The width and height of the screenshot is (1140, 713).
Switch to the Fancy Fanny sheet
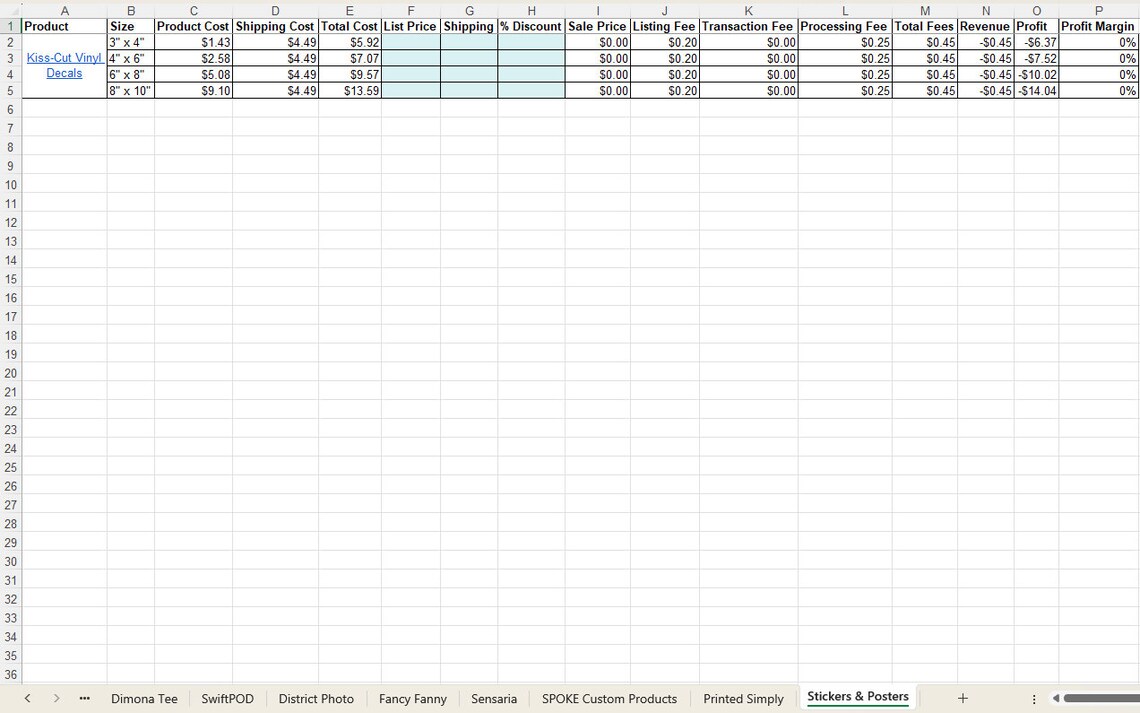point(412,698)
